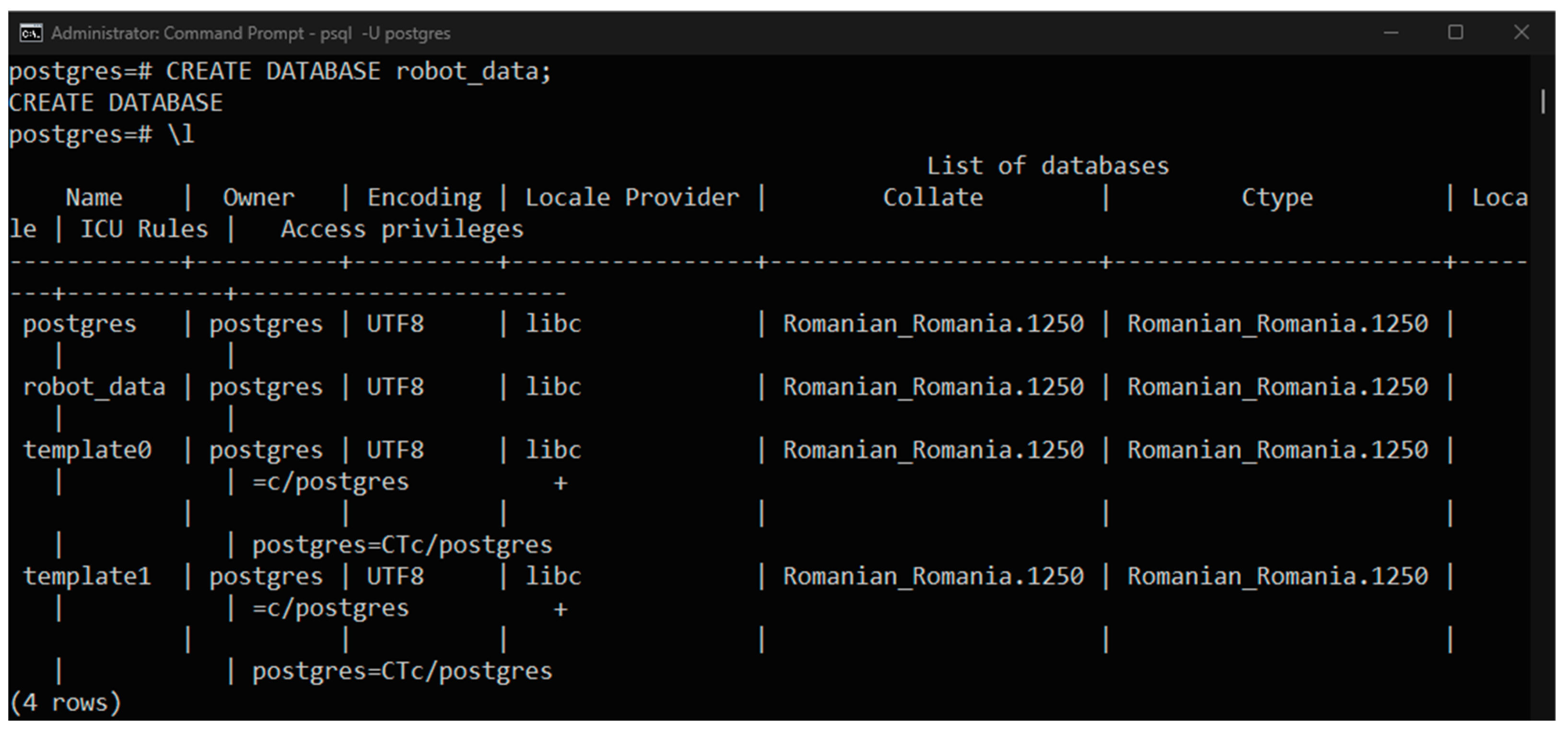1568x738 pixels.
Task: Click the 'Locale Provider' column header
Action: 632,197
